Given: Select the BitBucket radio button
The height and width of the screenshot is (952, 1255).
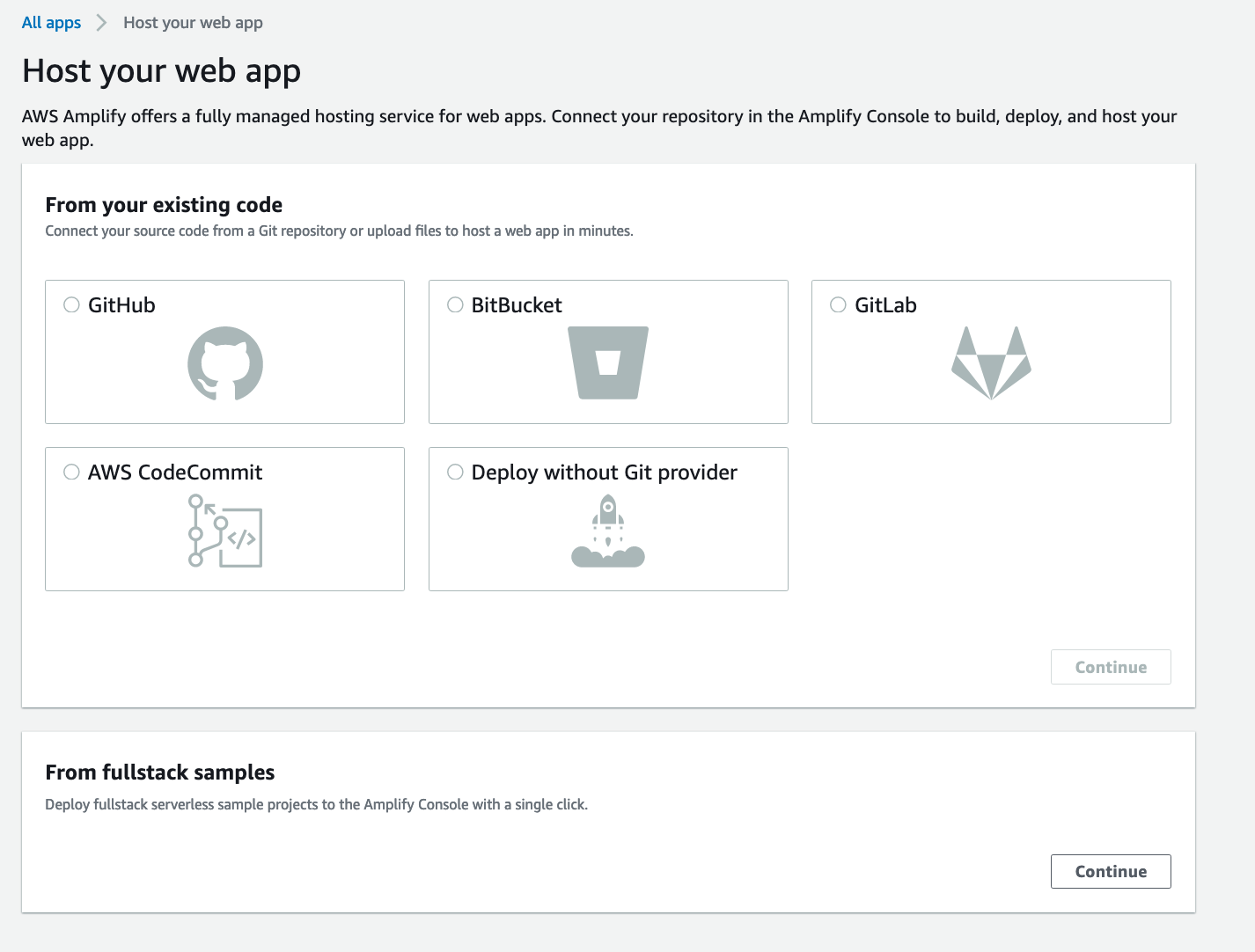Looking at the screenshot, I should [455, 304].
